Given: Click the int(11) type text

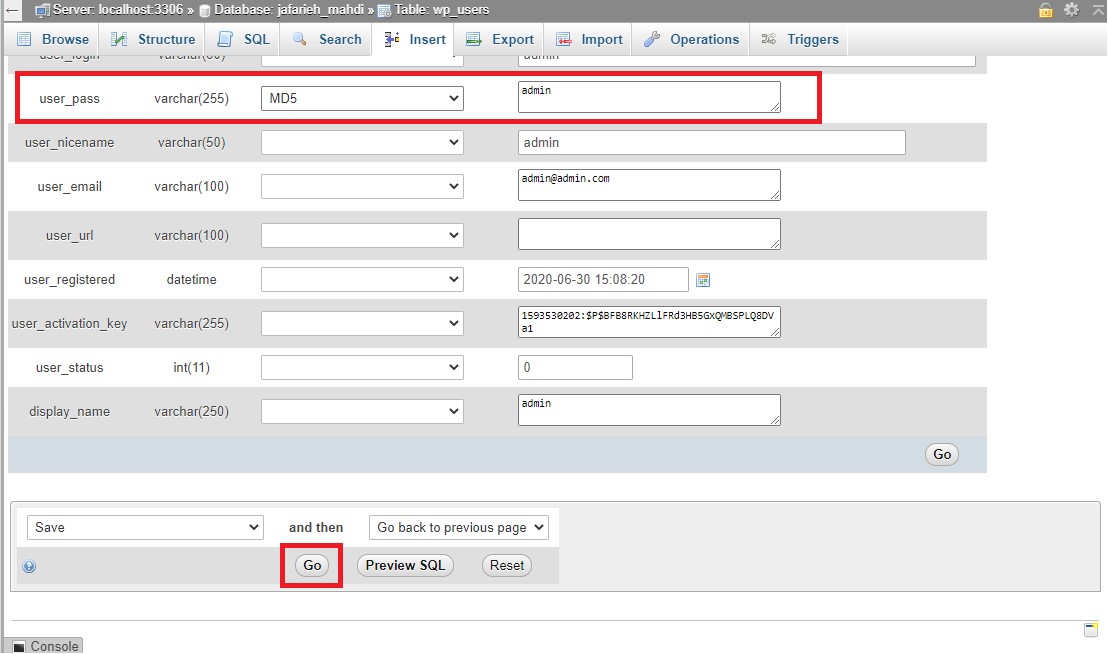Looking at the screenshot, I should (191, 367).
